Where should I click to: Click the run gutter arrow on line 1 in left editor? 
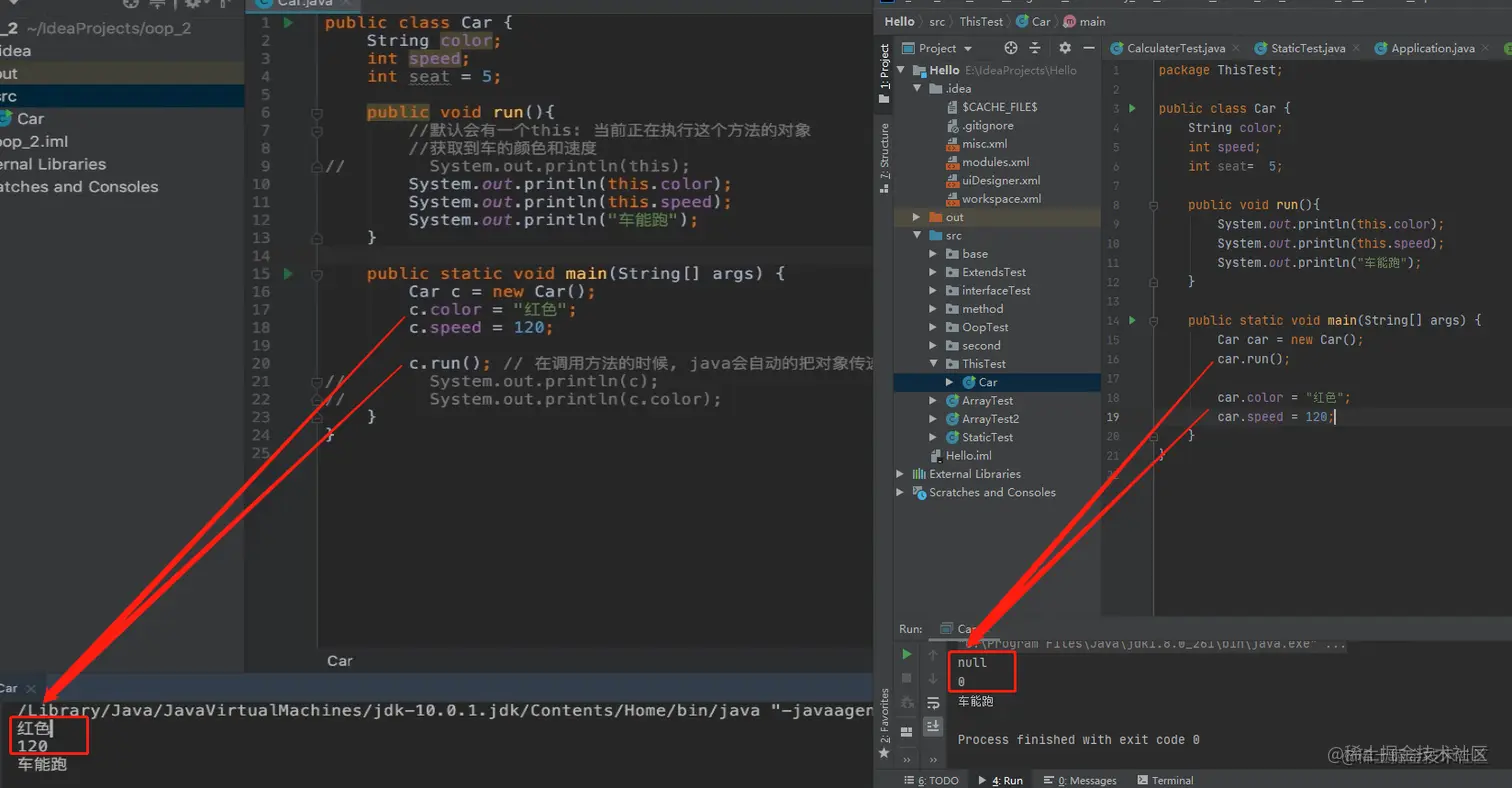pyautogui.click(x=288, y=22)
